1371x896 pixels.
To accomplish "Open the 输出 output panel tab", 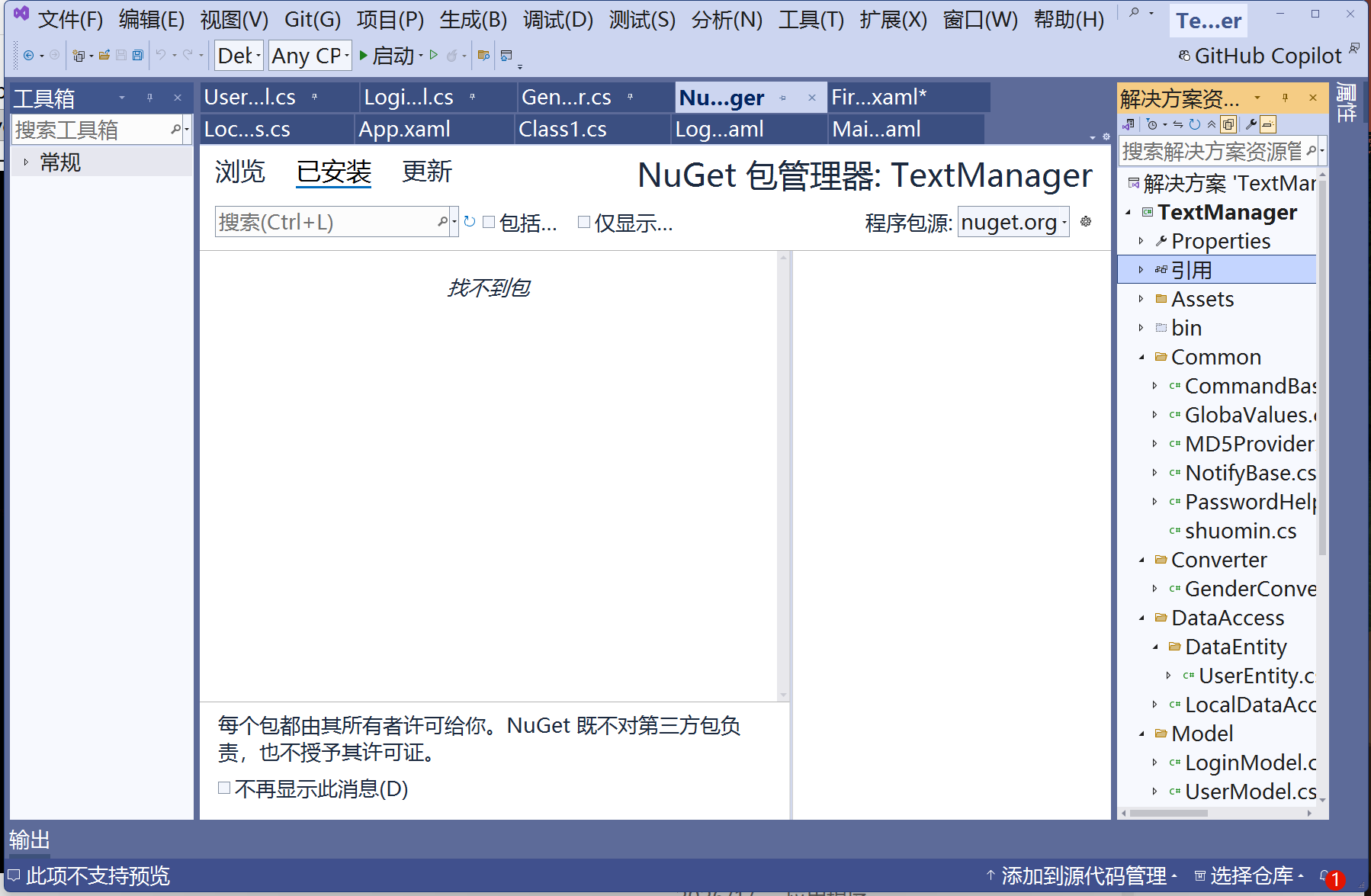I will click(30, 840).
